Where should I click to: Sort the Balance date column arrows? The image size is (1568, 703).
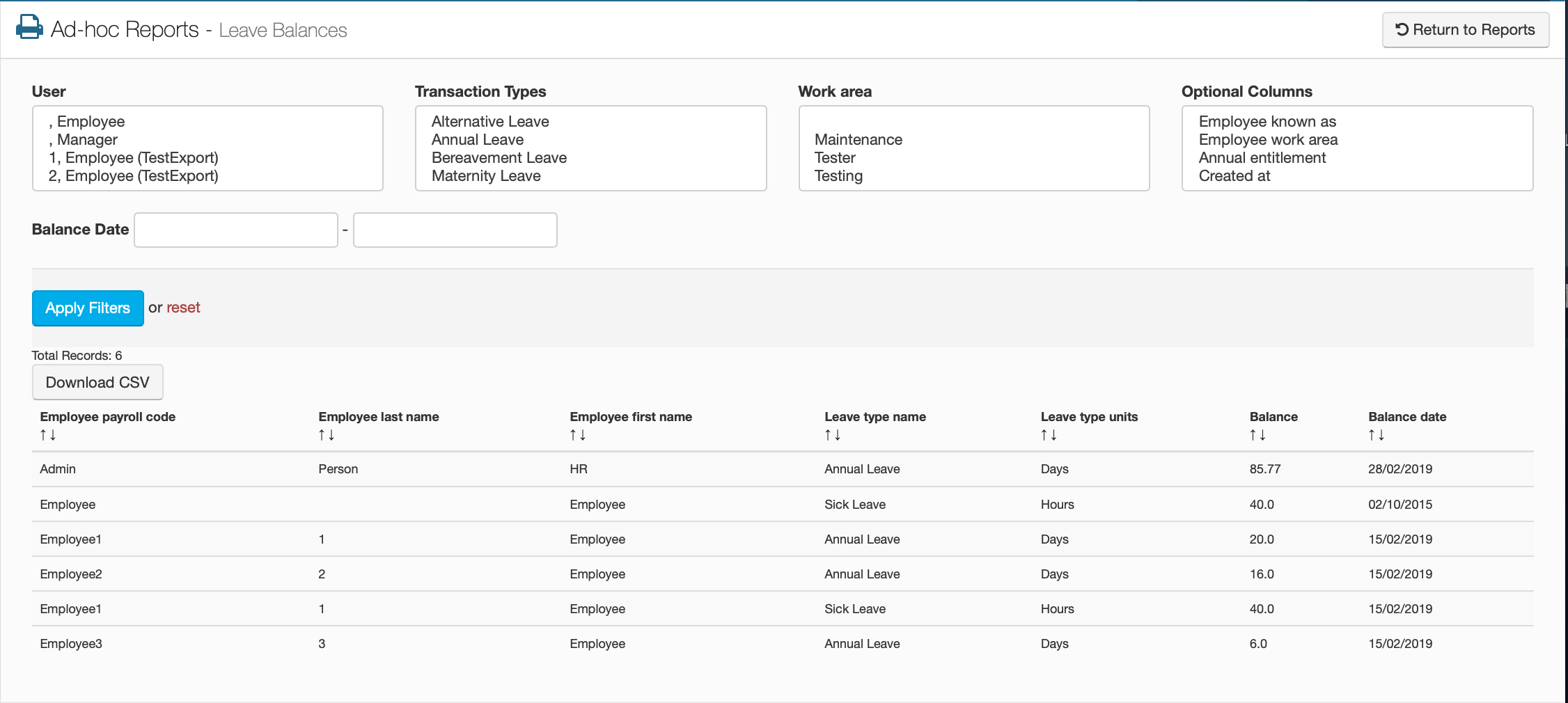click(x=1376, y=435)
